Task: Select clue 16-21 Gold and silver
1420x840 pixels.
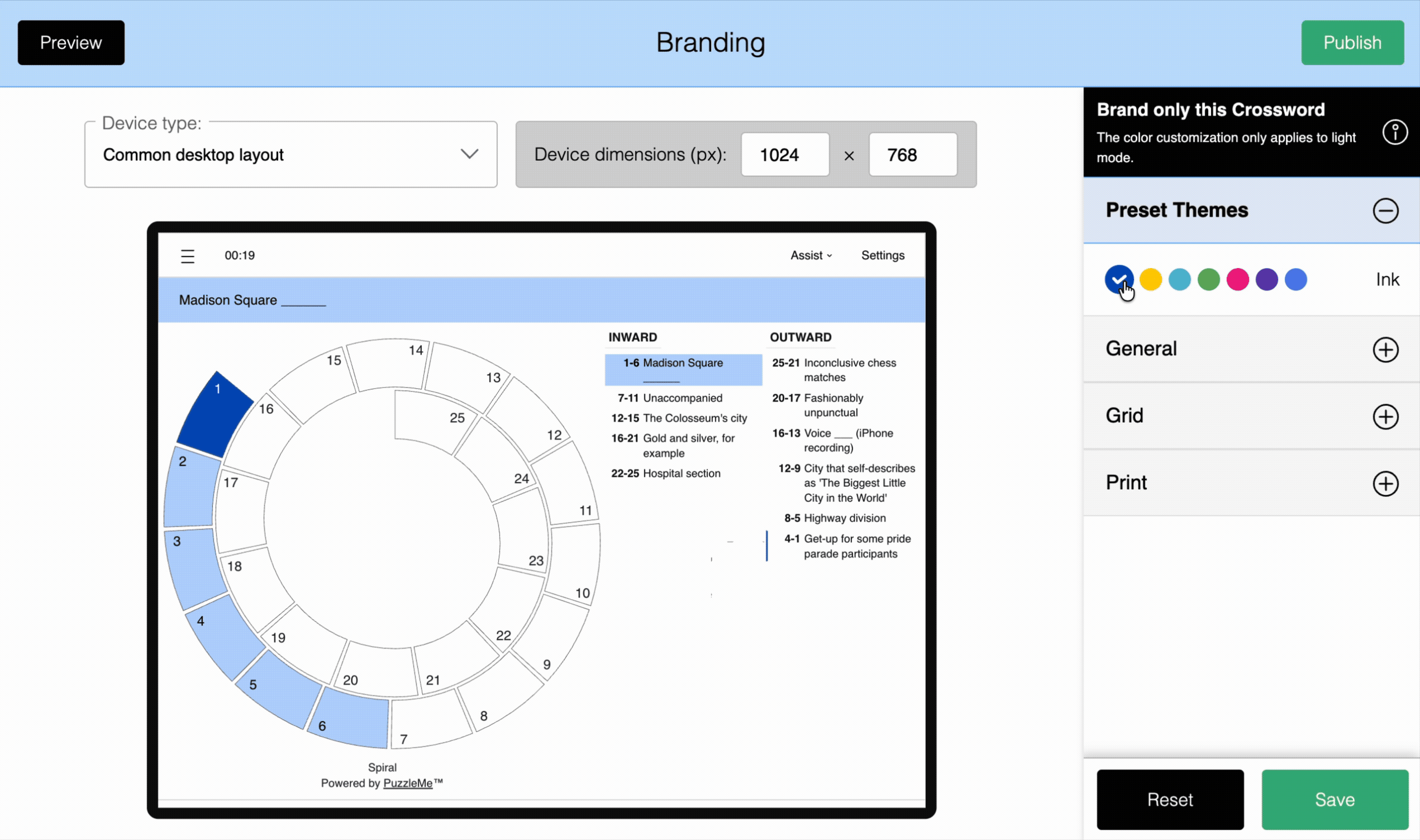Action: click(683, 446)
